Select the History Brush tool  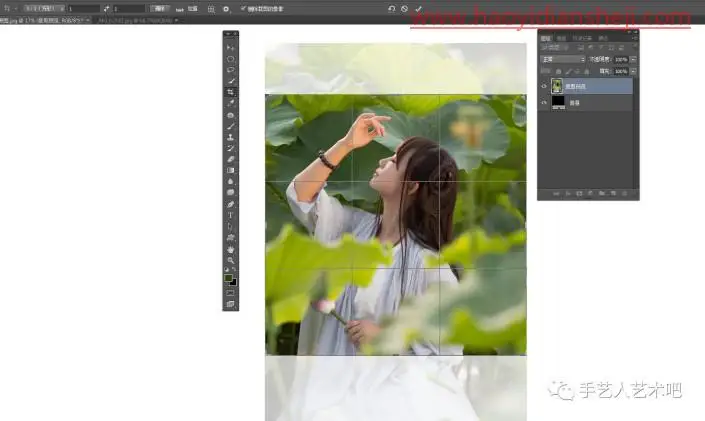pyautogui.click(x=231, y=148)
